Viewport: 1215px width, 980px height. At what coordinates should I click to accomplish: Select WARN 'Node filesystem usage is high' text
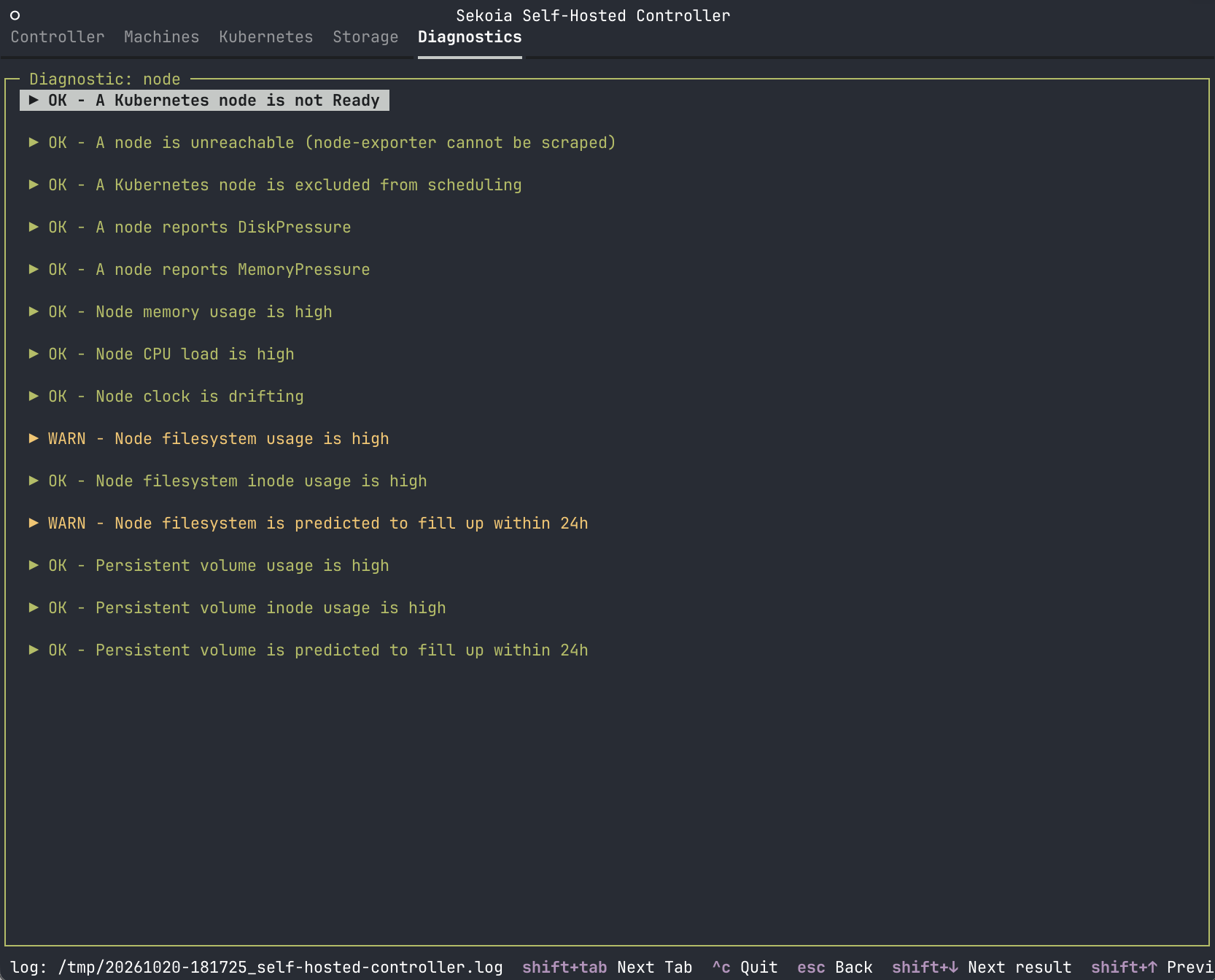point(252,439)
